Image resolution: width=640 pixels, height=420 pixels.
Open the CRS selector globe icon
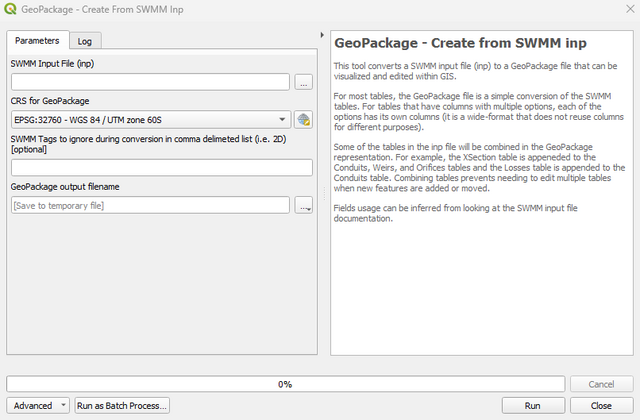[303, 120]
